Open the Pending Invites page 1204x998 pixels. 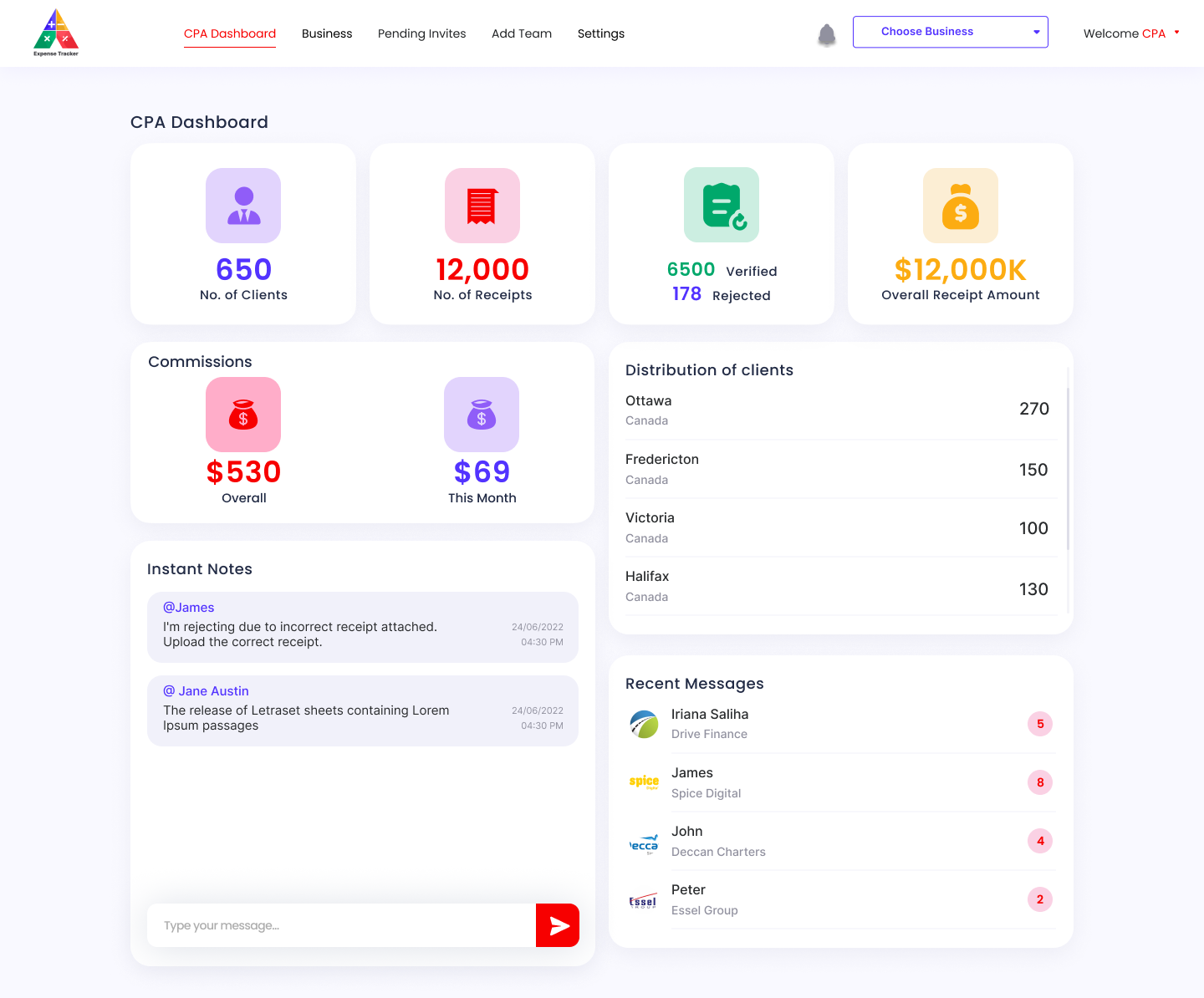point(421,33)
